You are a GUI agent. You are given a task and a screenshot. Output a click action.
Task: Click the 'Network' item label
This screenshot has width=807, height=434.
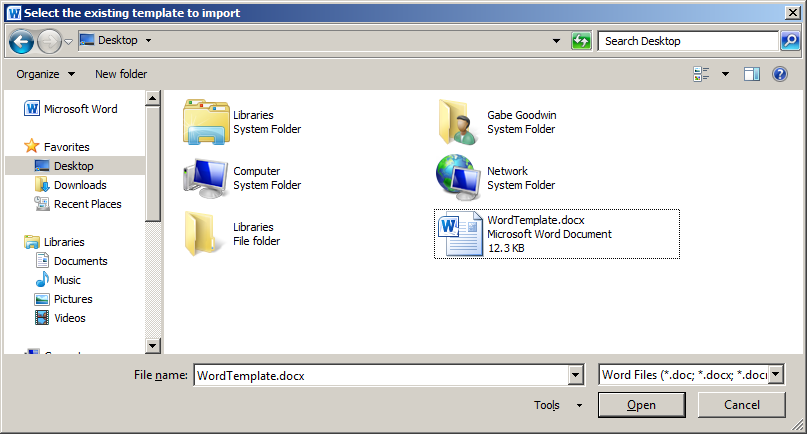(x=507, y=171)
